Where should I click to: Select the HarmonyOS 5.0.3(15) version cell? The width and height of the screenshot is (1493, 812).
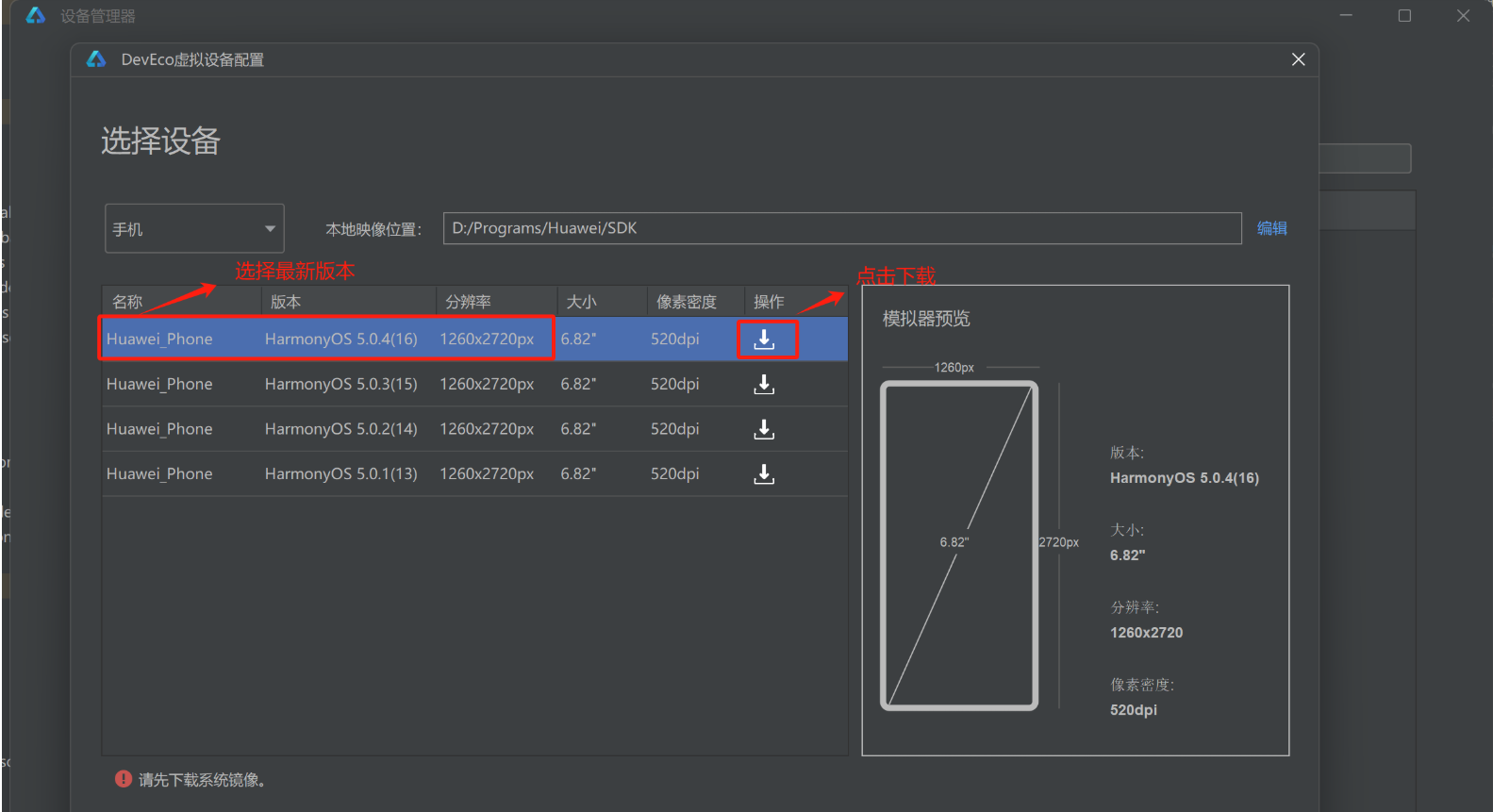click(x=341, y=385)
